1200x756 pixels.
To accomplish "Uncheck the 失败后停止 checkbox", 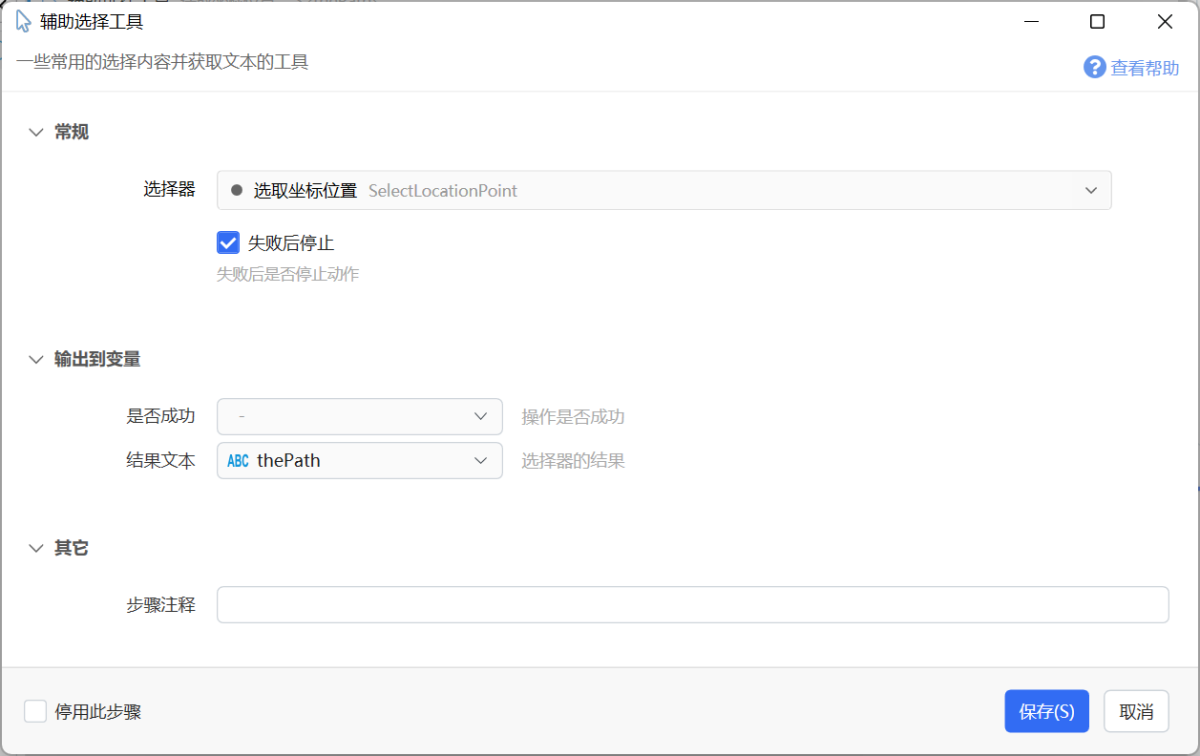I will (228, 242).
